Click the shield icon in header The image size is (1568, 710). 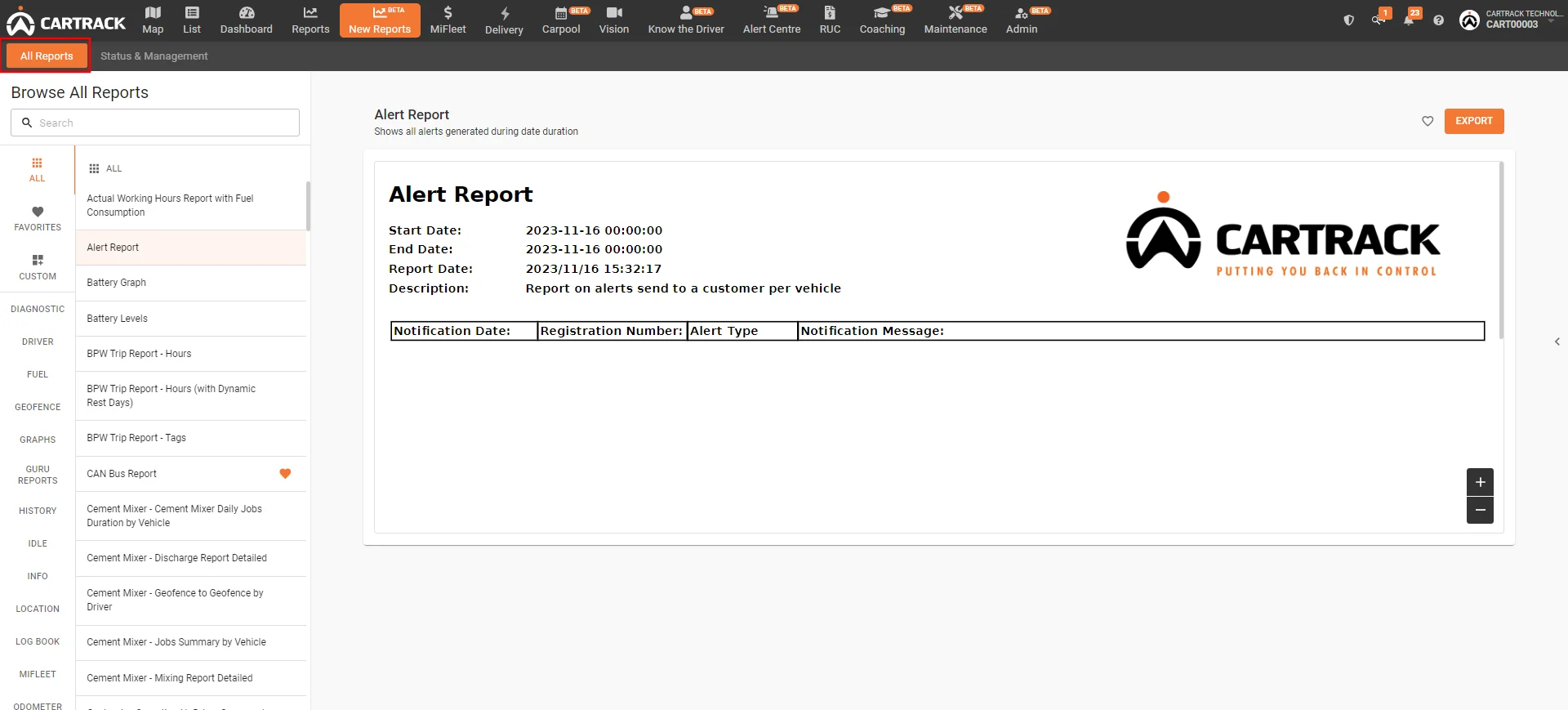pos(1349,20)
